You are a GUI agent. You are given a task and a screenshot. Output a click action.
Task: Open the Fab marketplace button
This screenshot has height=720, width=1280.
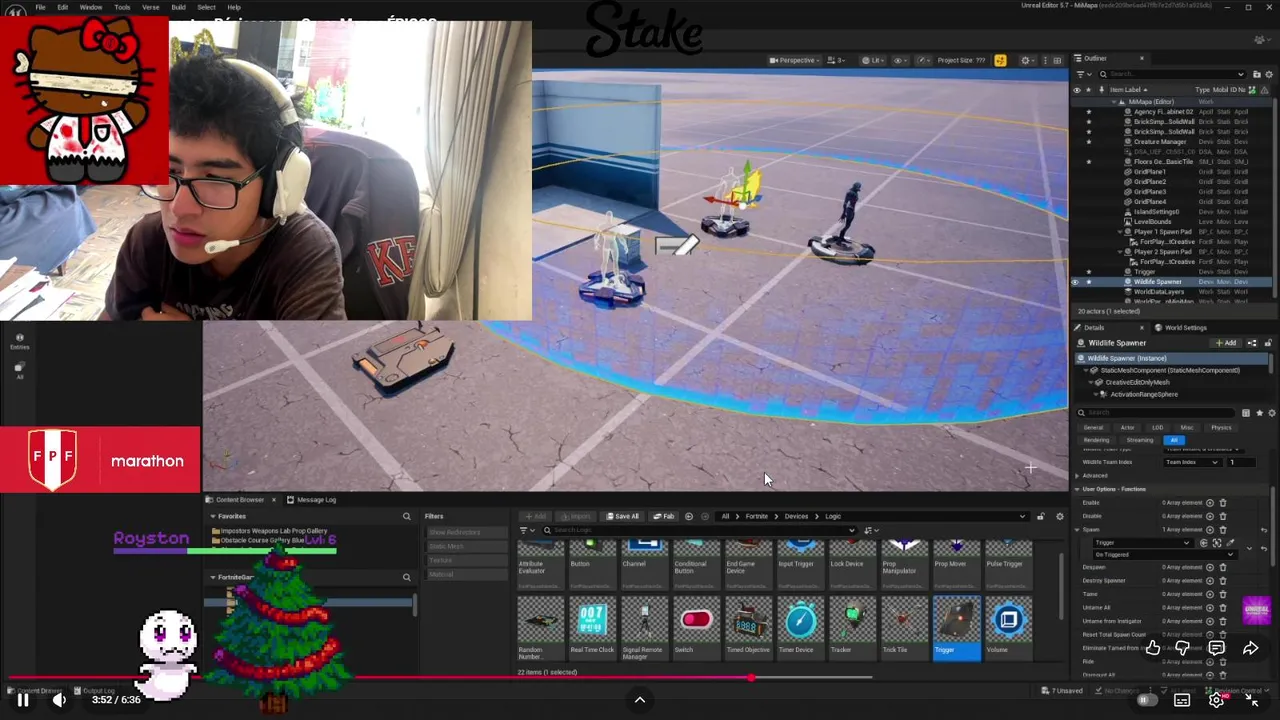coord(664,516)
